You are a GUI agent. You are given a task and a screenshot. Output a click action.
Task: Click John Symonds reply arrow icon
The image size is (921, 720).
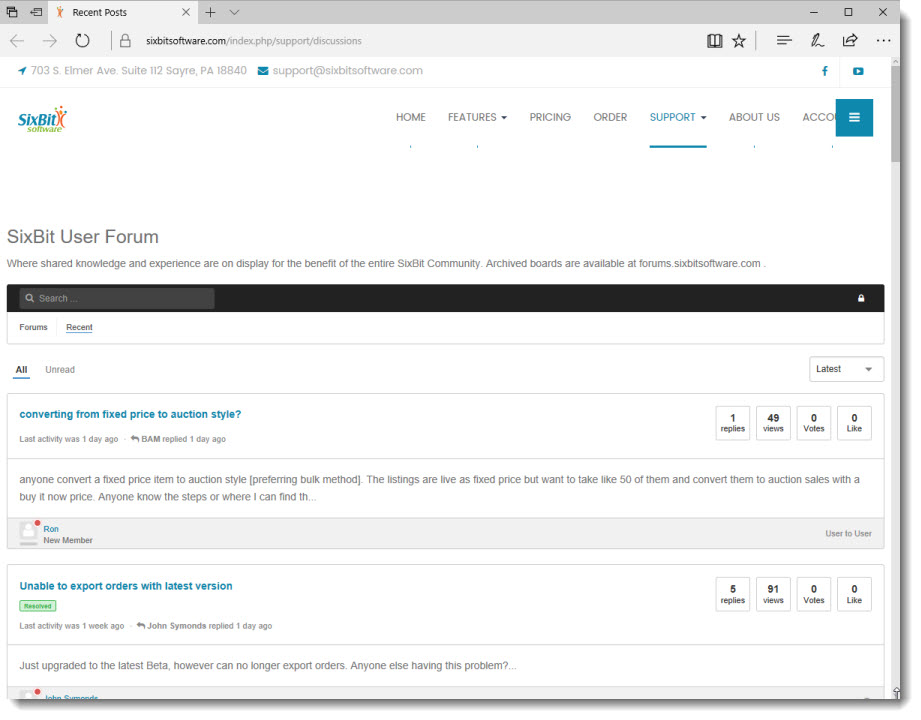[x=141, y=625]
